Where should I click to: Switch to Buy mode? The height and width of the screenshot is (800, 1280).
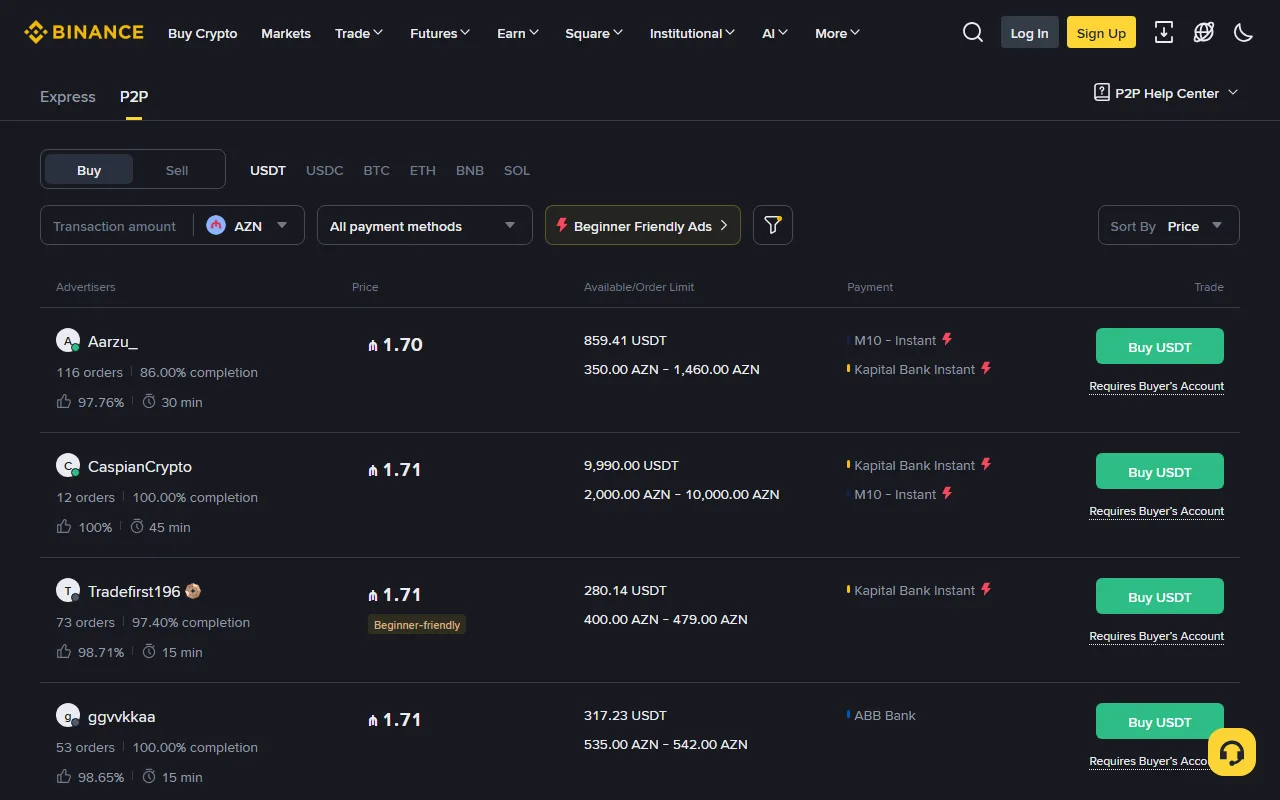[89, 170]
